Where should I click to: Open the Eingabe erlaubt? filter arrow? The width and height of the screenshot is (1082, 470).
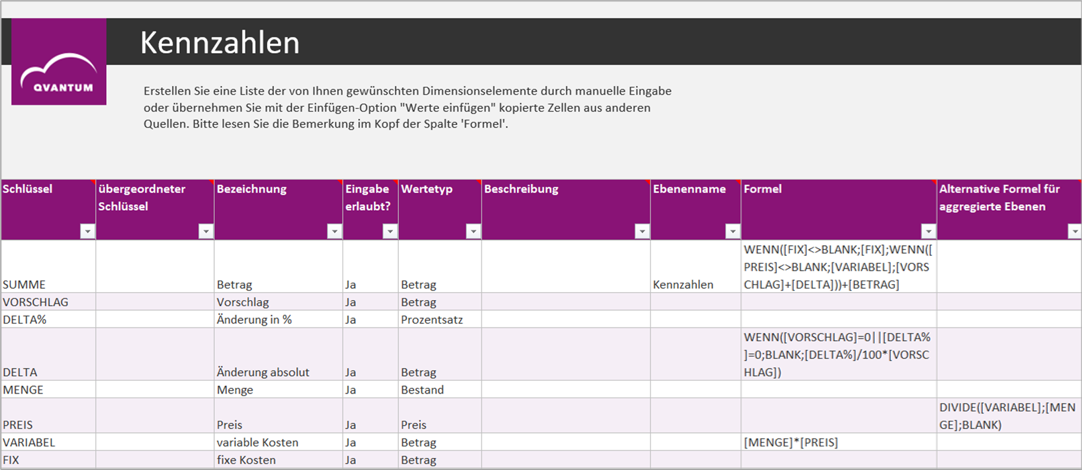389,231
